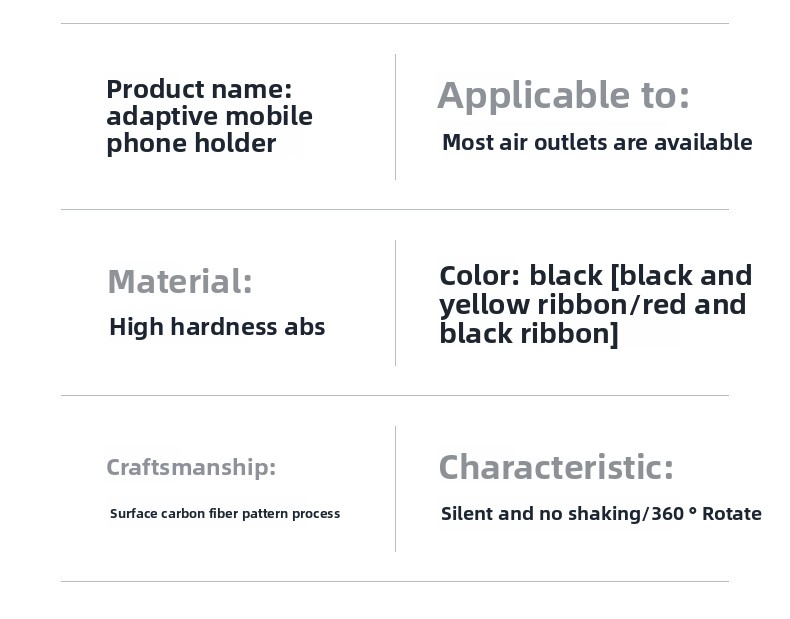The image size is (790, 619).
Task: Click the topmost horizontal divider line
Action: point(394,23)
